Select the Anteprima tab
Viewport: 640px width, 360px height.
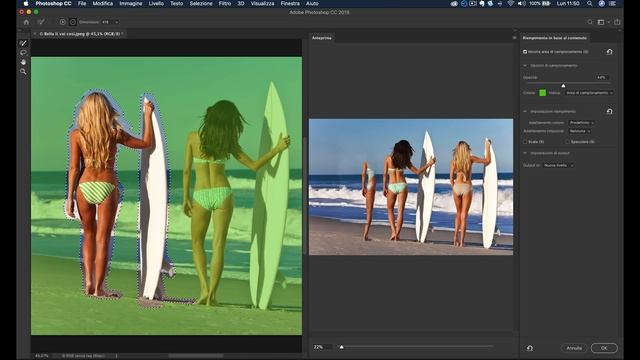pos(322,38)
